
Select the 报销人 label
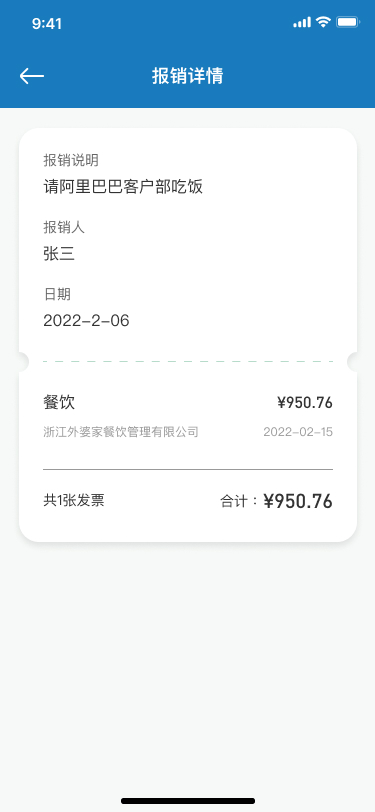[64, 227]
